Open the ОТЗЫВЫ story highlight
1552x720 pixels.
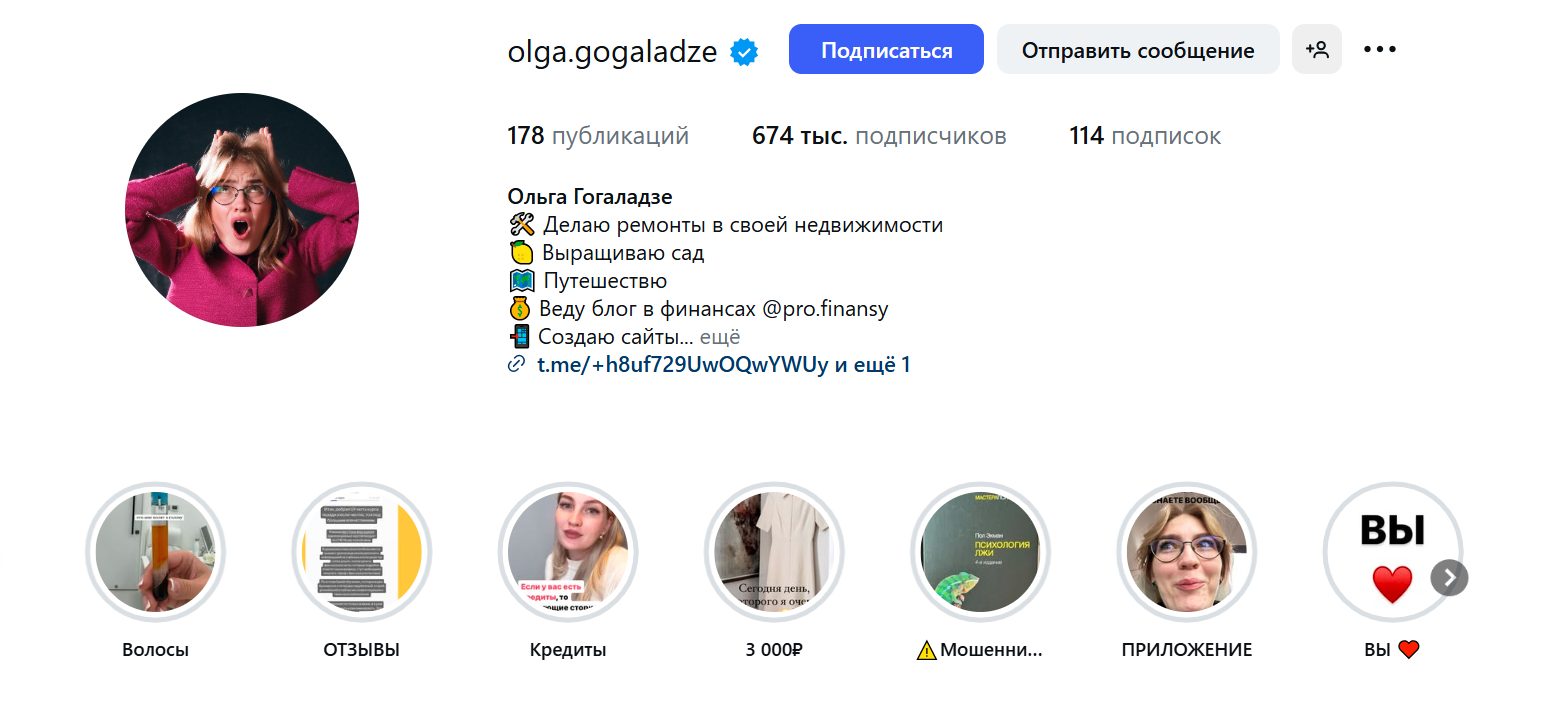pos(362,552)
